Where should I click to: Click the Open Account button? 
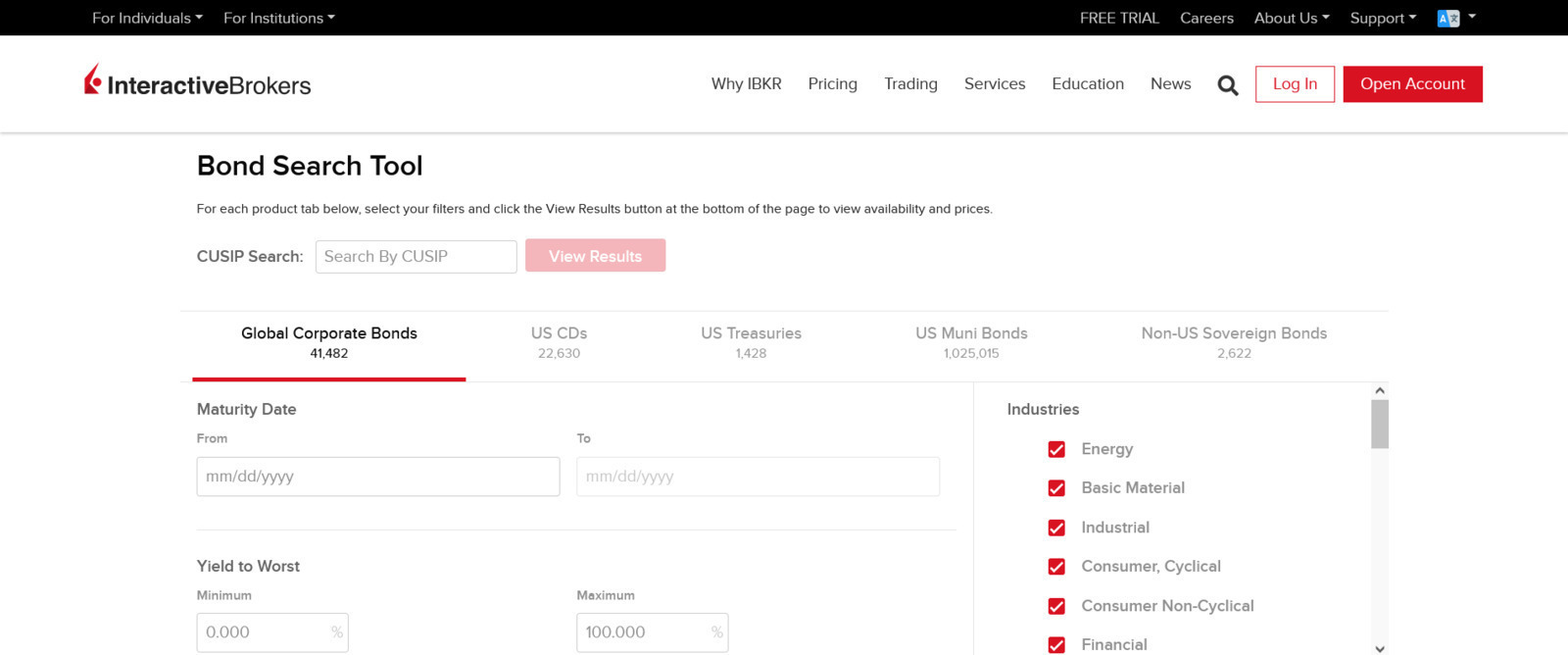[x=1412, y=84]
